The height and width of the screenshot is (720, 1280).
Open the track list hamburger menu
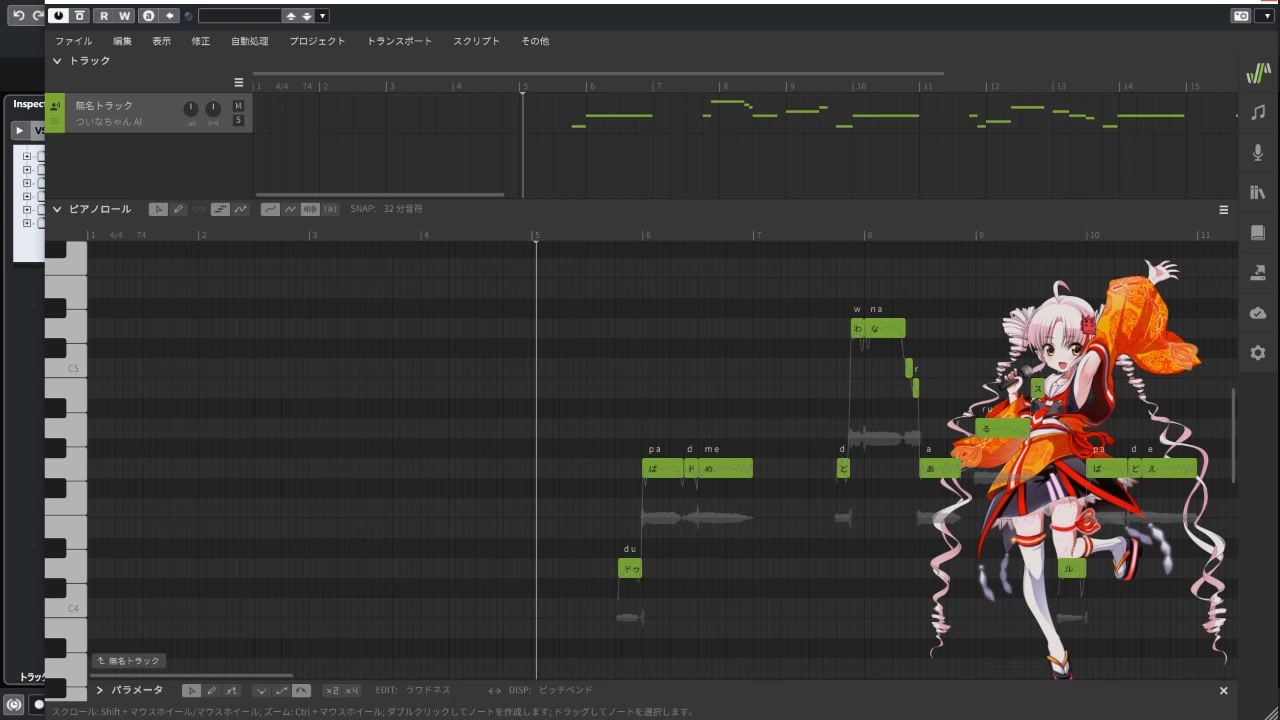coord(239,83)
